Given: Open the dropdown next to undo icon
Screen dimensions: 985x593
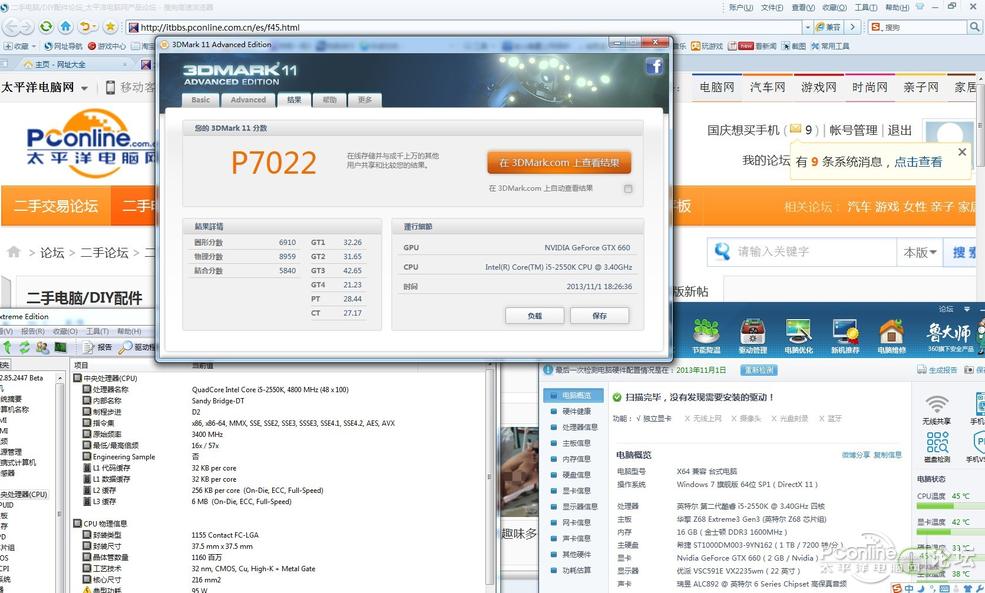Looking at the screenshot, I should coord(95,27).
